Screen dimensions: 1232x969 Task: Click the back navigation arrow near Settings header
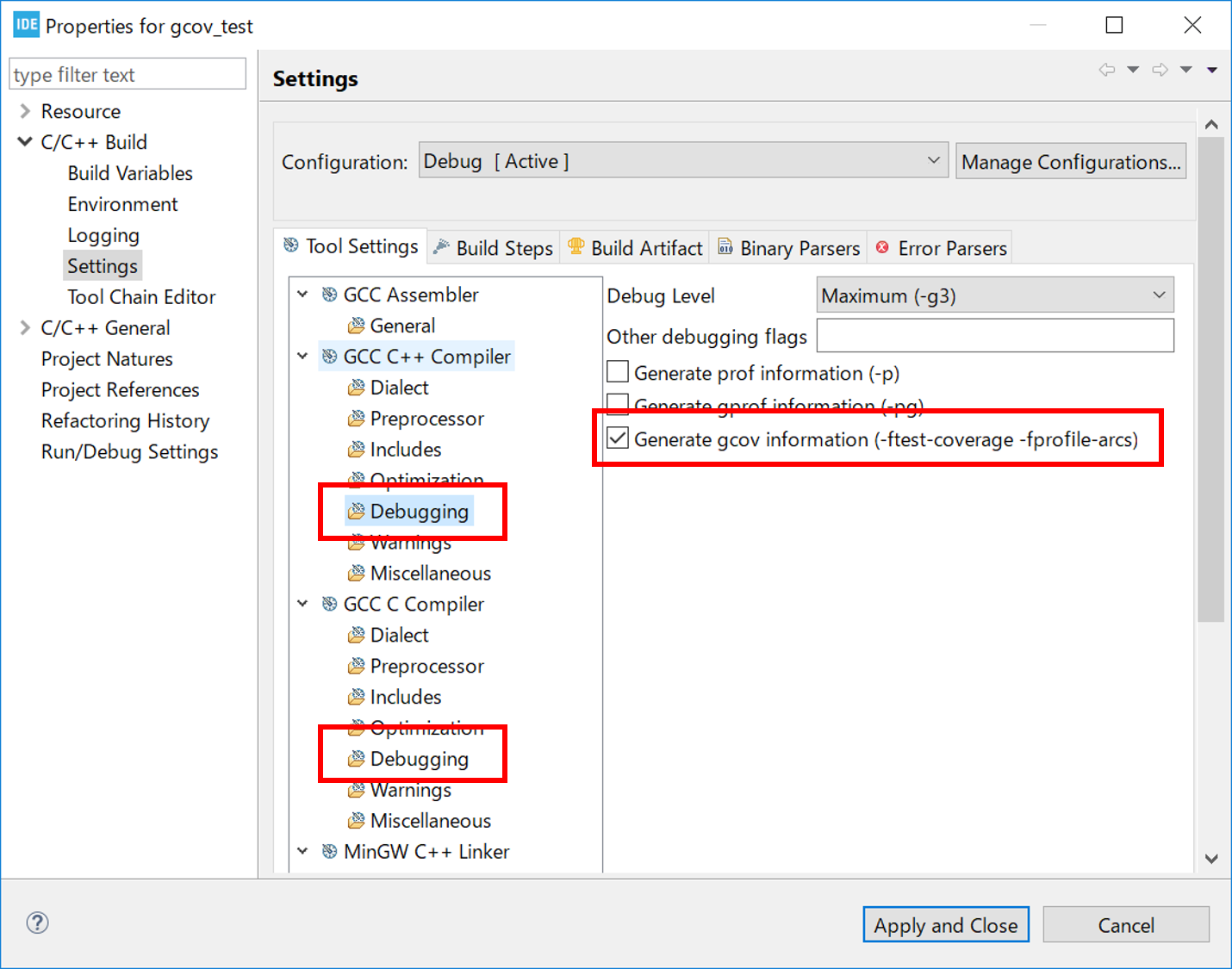[1107, 70]
